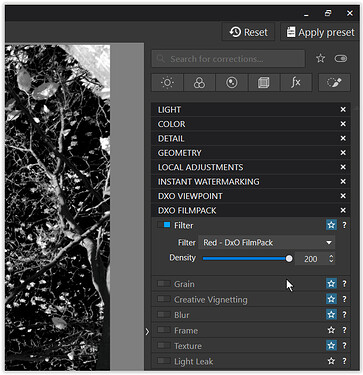Remove the DETAIL filter with its X
This screenshot has height=375, width=363.
pos(343,138)
